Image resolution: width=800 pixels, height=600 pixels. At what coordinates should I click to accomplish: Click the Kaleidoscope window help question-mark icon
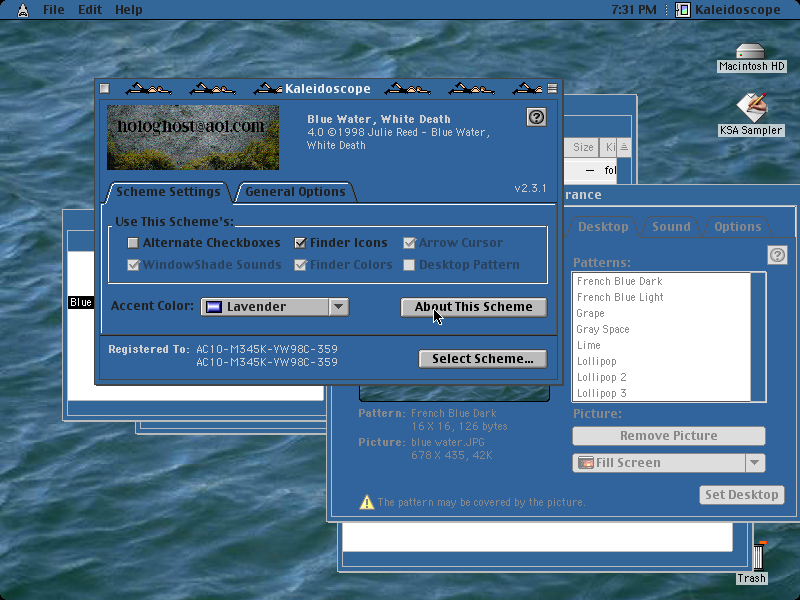coord(536,117)
